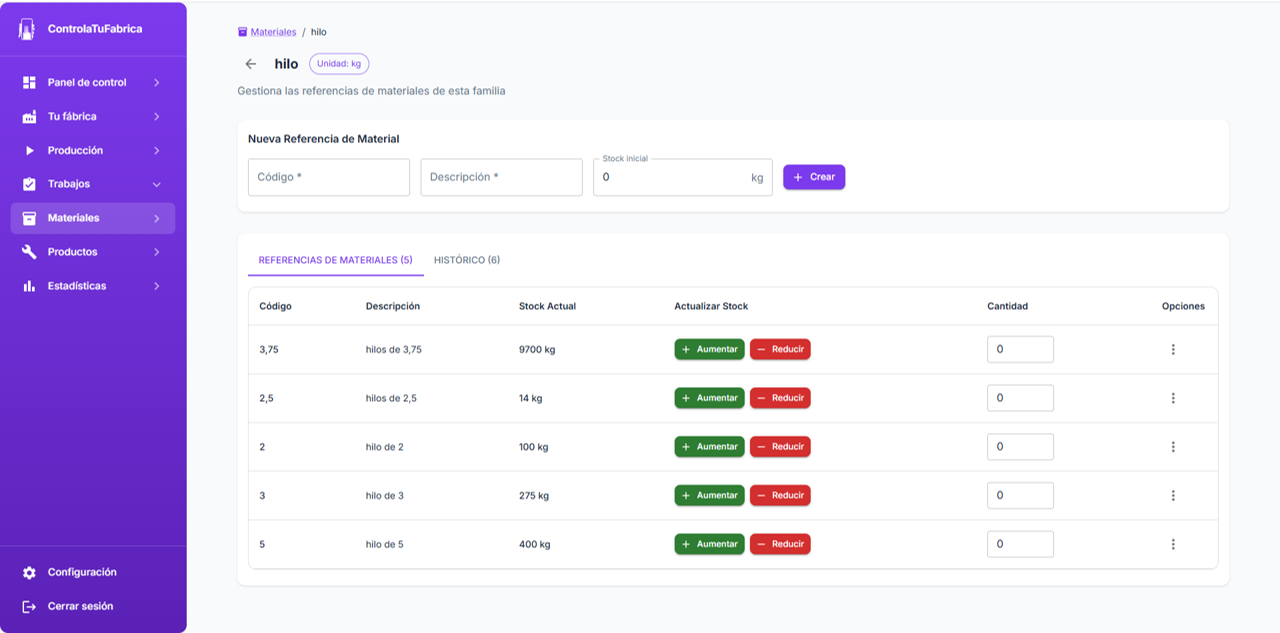Click the Productos wrench icon
The width and height of the screenshot is (1280, 633).
pyautogui.click(x=31, y=251)
